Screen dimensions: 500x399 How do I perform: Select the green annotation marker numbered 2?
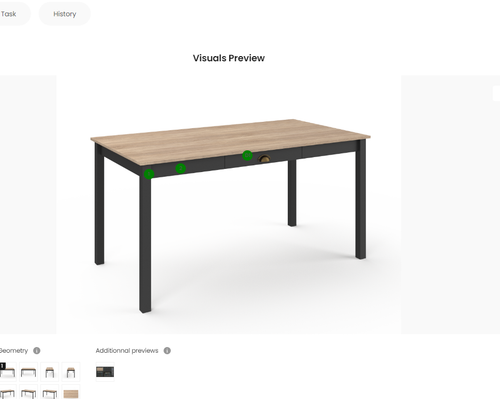click(x=181, y=168)
